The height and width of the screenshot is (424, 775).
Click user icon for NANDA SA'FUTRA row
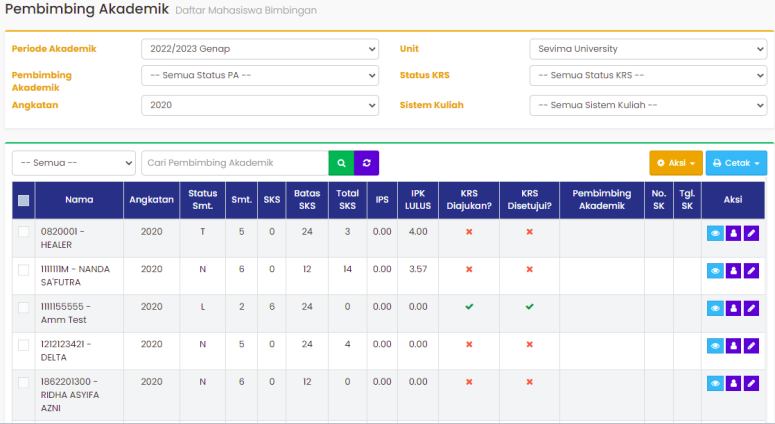pos(733,271)
